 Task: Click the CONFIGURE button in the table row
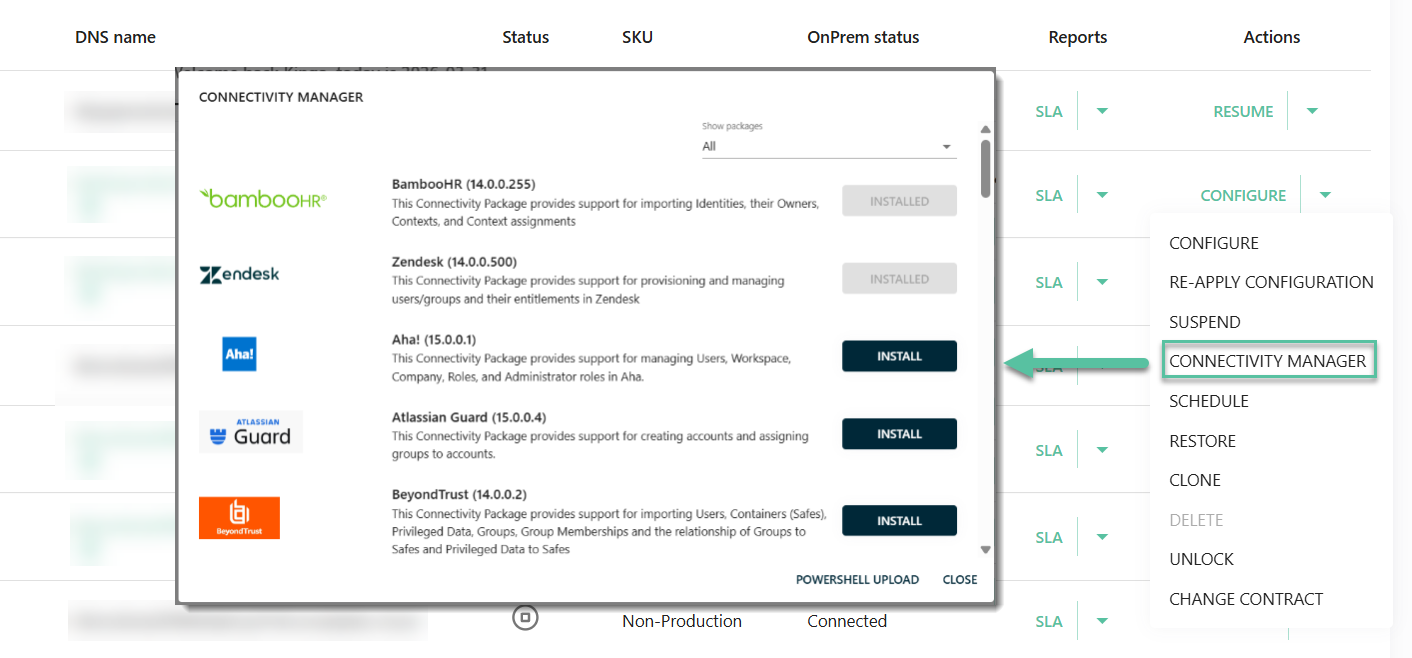[1243, 195]
